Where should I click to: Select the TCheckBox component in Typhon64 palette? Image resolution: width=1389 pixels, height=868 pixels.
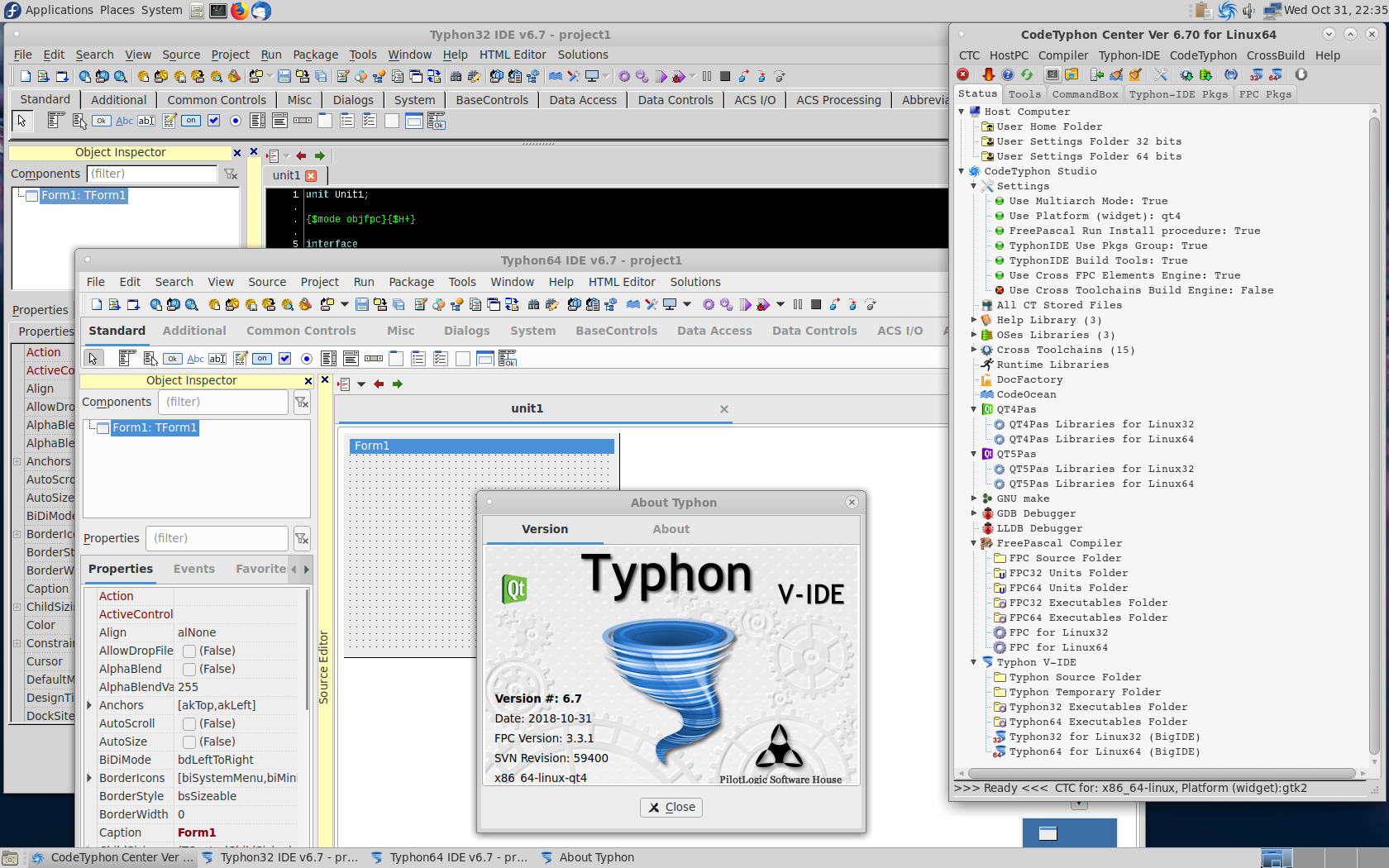[x=284, y=359]
